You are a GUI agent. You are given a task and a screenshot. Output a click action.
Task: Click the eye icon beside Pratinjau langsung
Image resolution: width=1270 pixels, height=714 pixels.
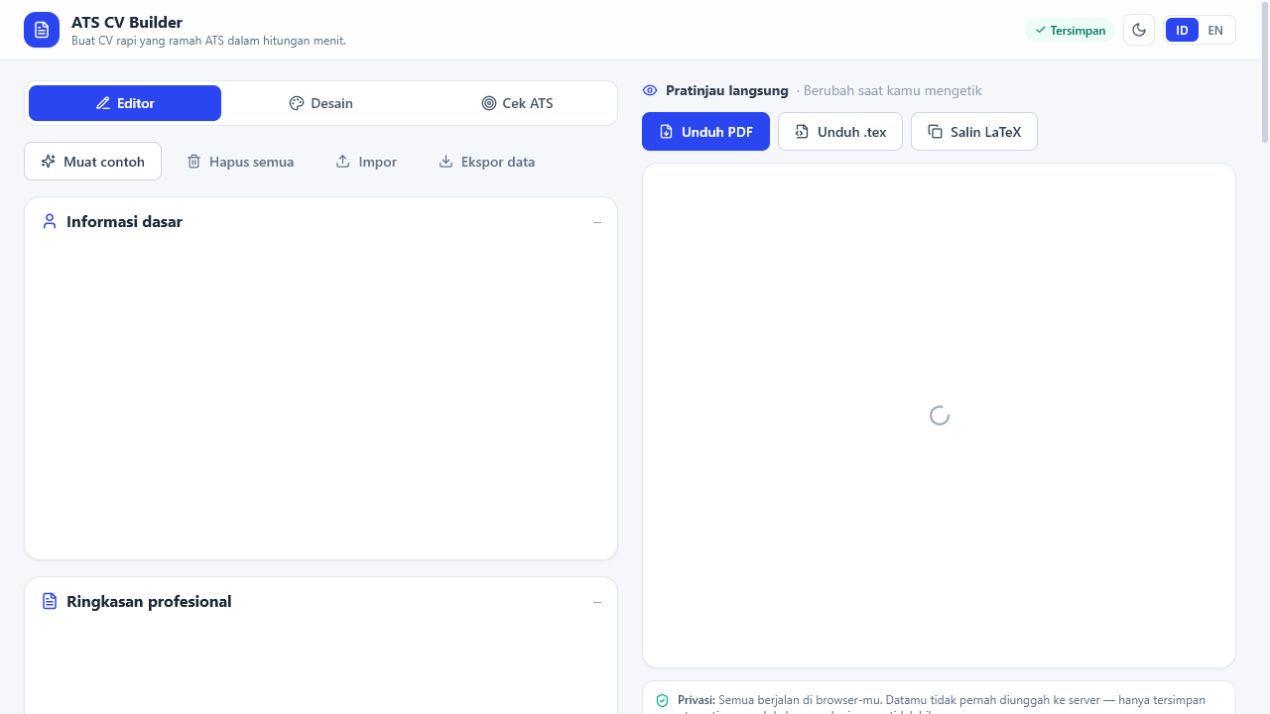pos(650,91)
